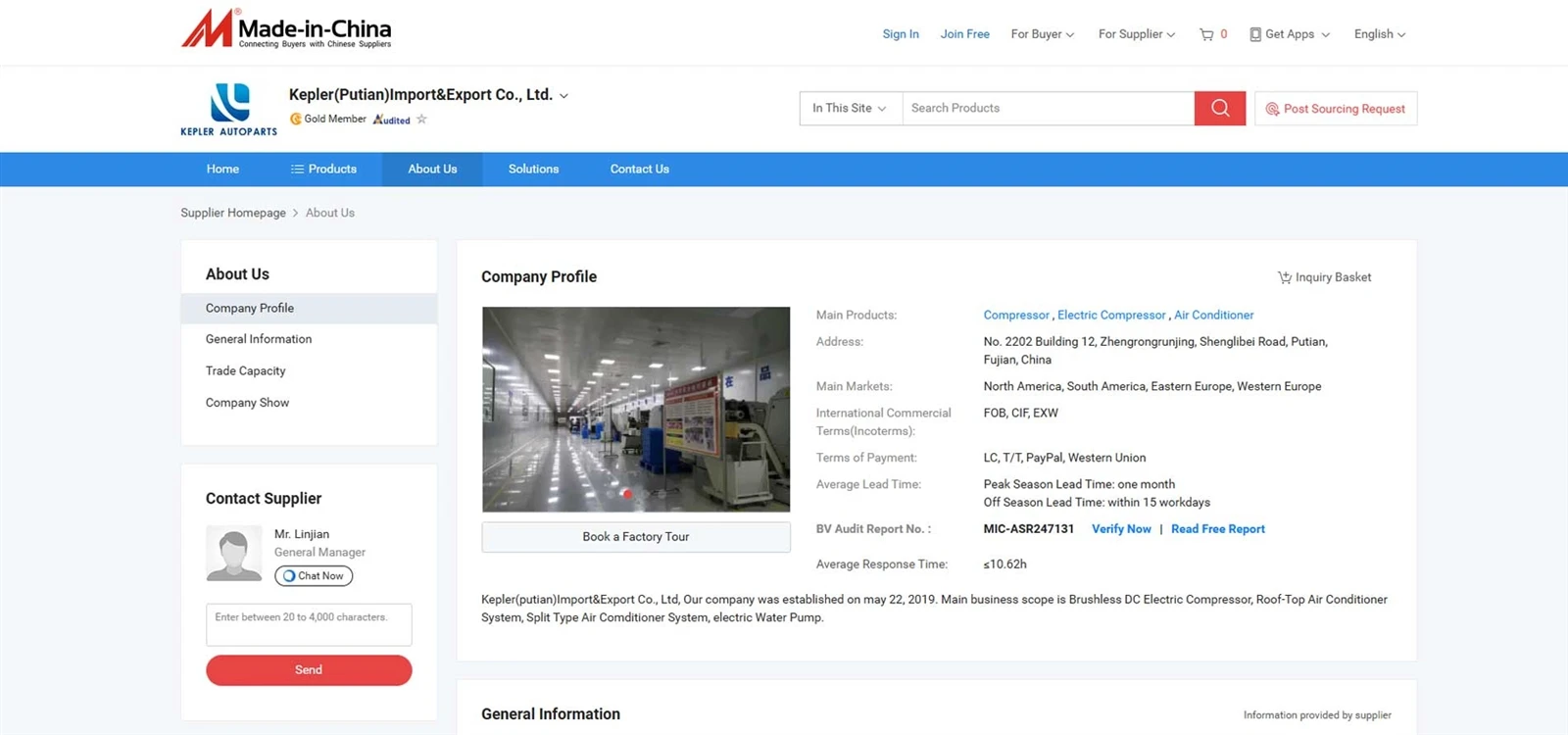
Task: Click the BV audit number MIC-ASR247131
Action: [1029, 529]
